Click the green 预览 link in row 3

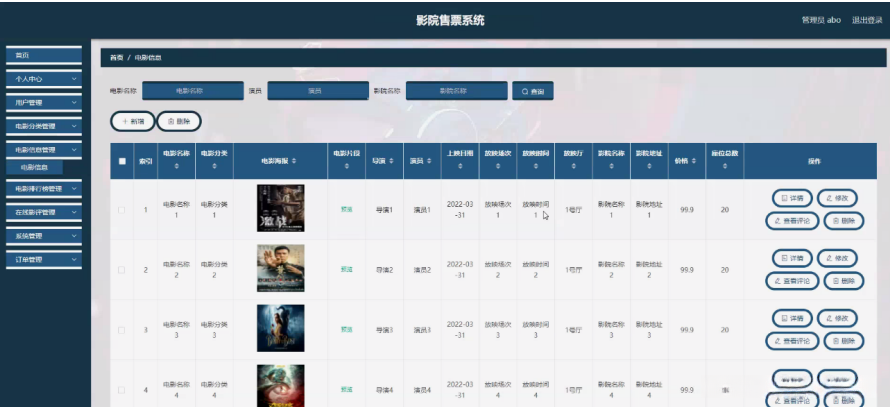coord(347,329)
